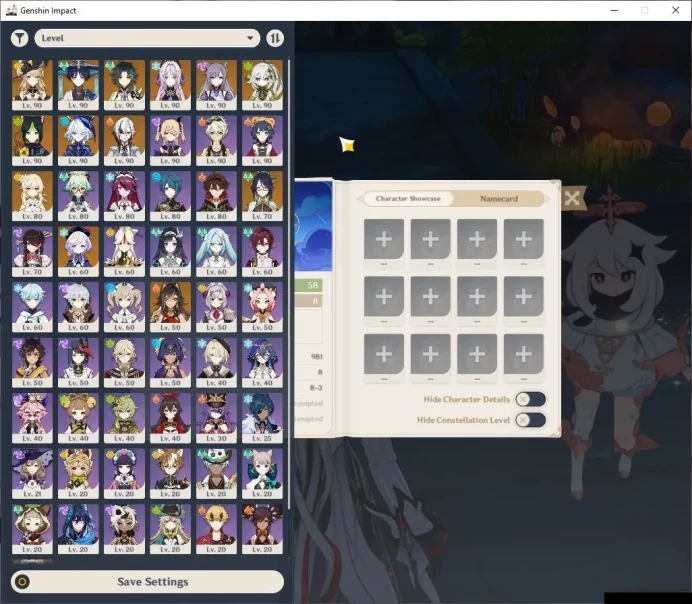Image resolution: width=692 pixels, height=604 pixels.
Task: Select Rosaria Lv. 80 portrait
Action: 124,196
